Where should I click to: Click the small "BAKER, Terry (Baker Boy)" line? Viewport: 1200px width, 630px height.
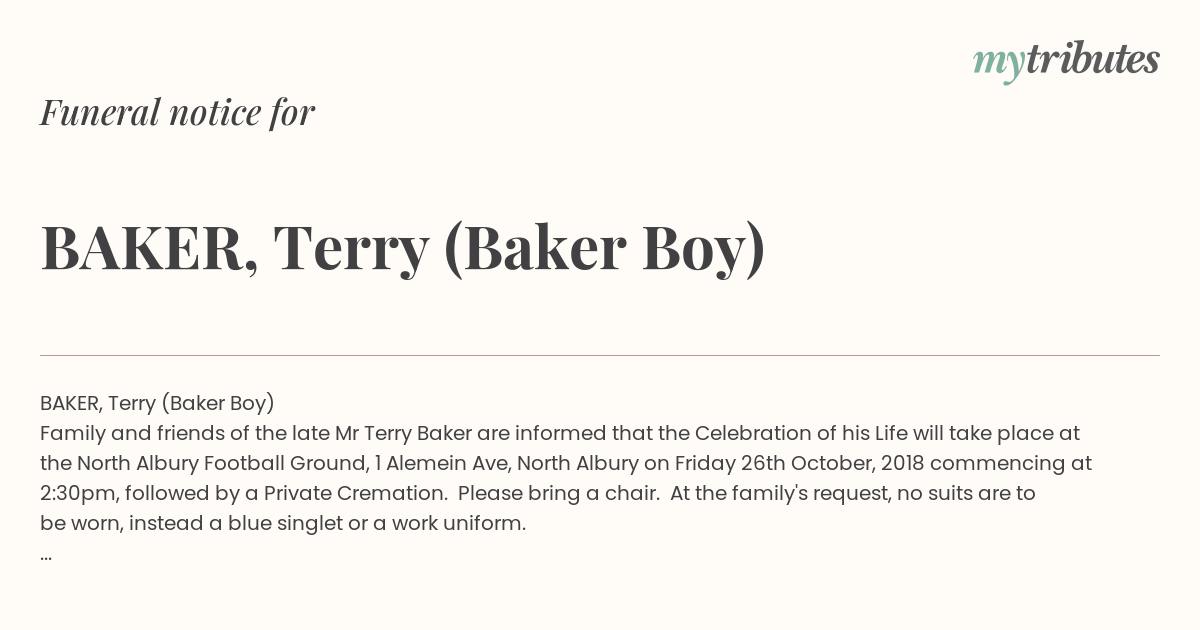pos(157,403)
